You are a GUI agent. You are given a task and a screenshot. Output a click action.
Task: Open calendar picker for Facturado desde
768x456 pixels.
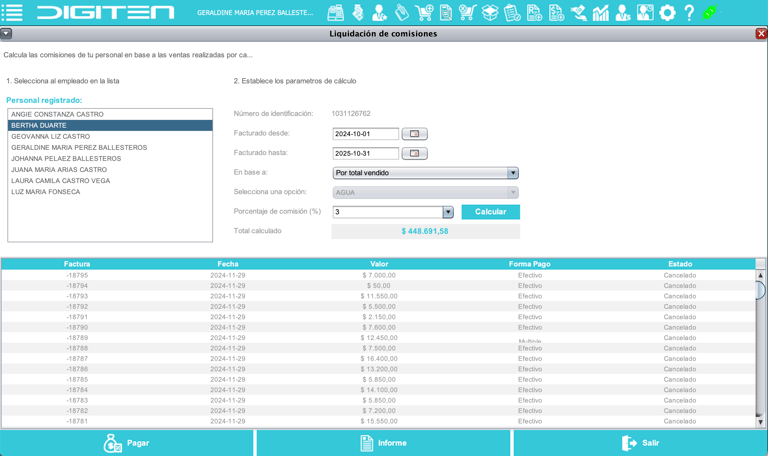[414, 134]
